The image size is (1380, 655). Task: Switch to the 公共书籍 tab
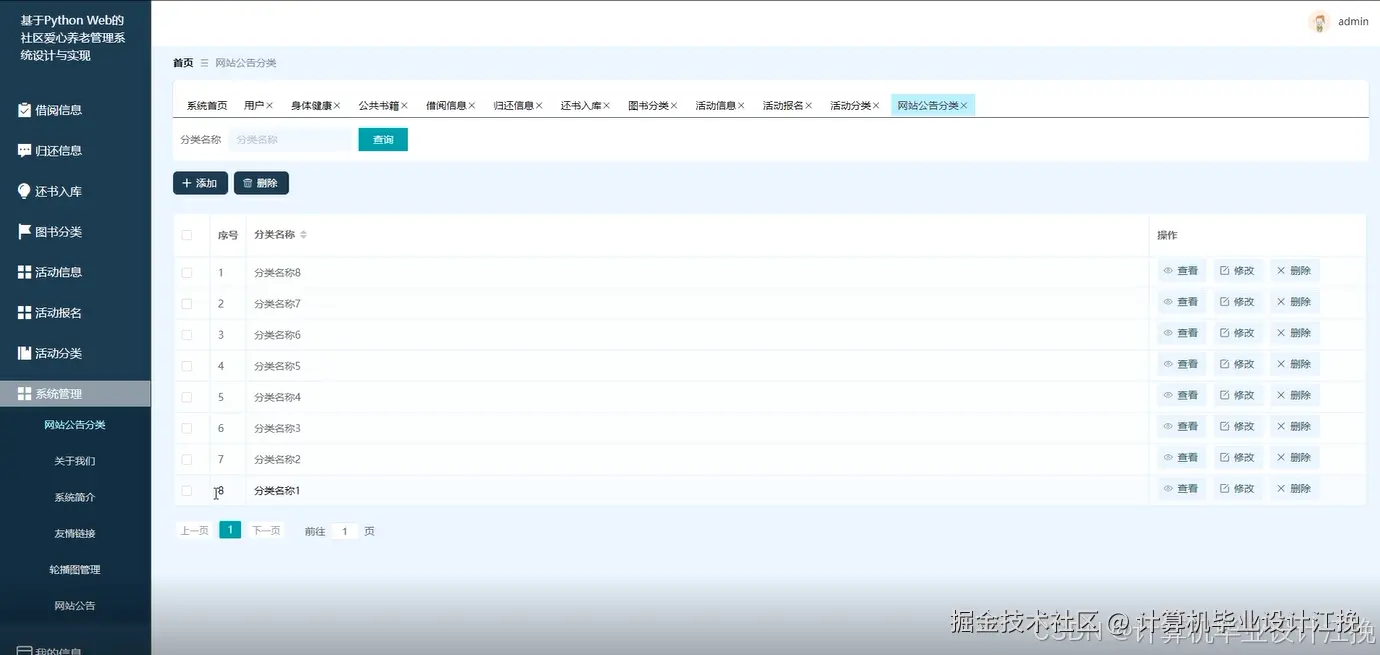click(379, 105)
